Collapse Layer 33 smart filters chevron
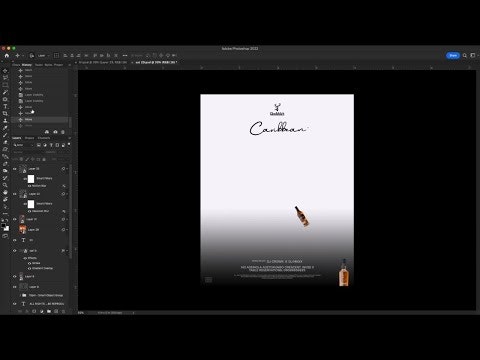Screen dimensions: 480x360 (67, 169)
